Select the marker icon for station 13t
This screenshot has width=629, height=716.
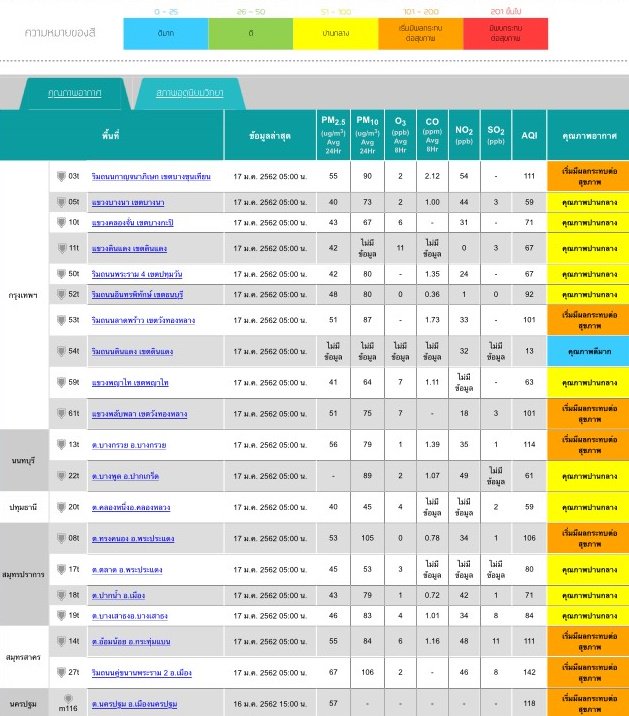click(61, 444)
